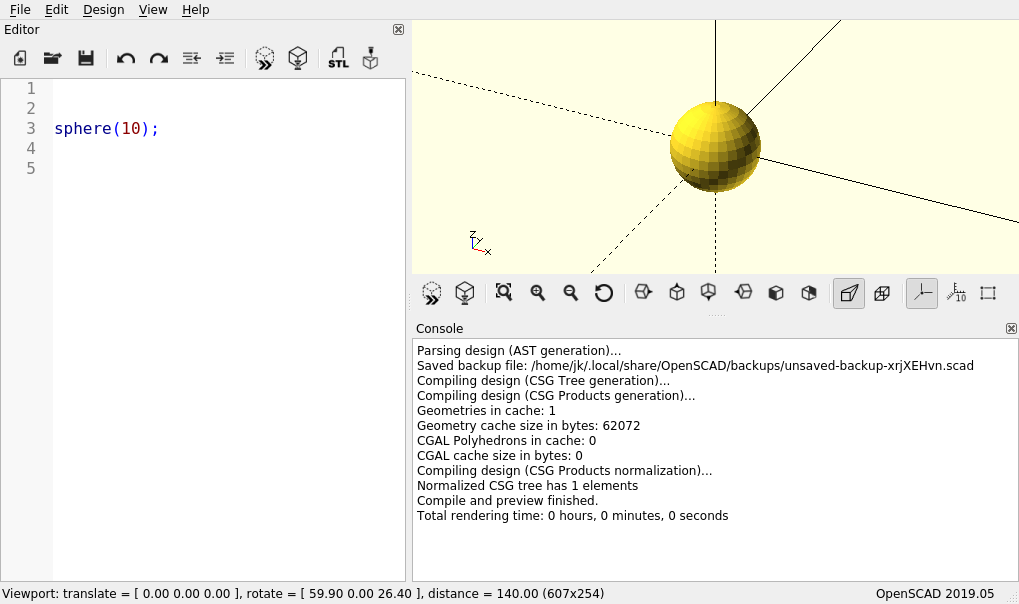
Task: Zoom in on the 3D viewport
Action: 538,293
